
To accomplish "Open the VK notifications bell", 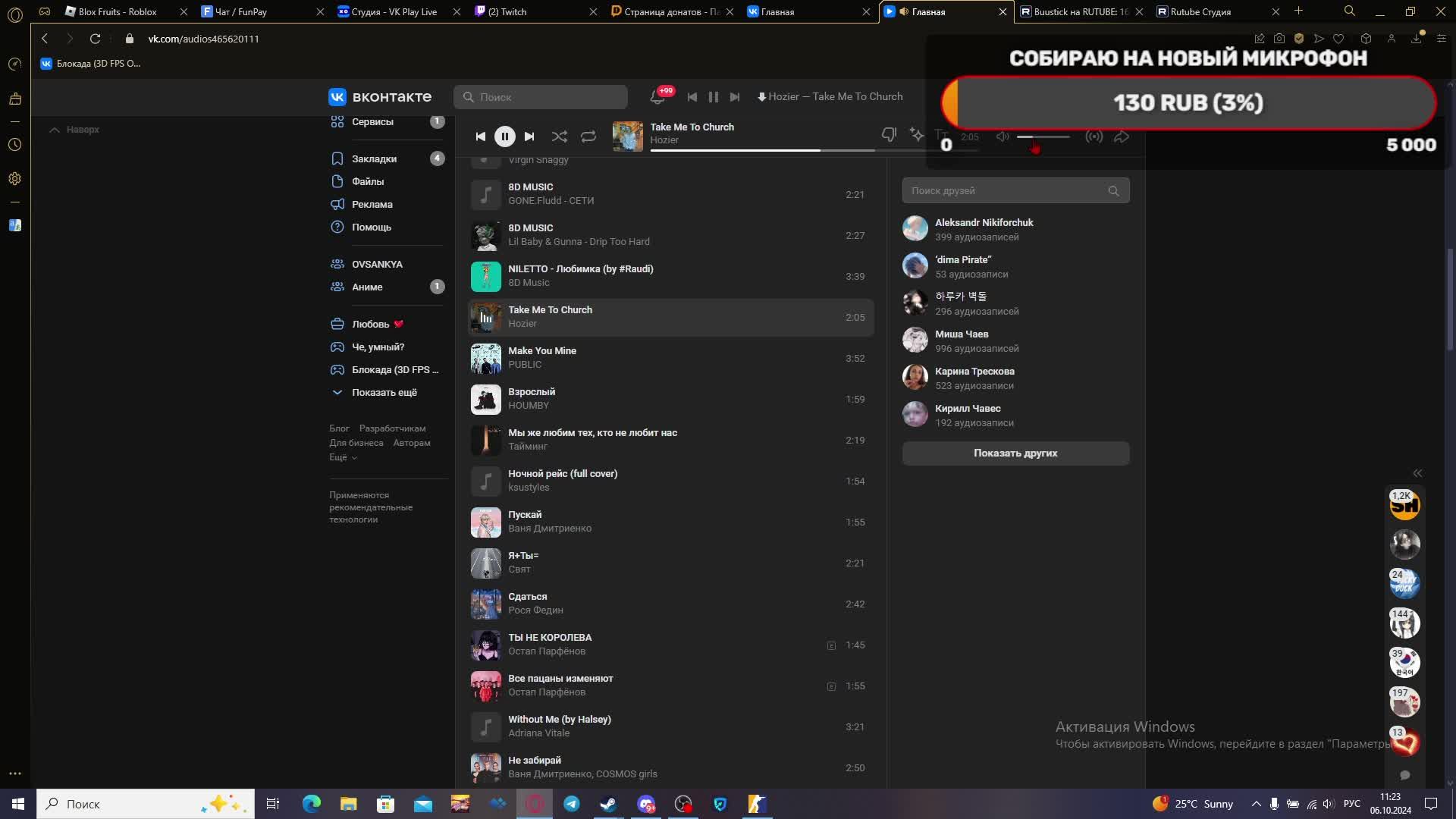I will coord(657,97).
